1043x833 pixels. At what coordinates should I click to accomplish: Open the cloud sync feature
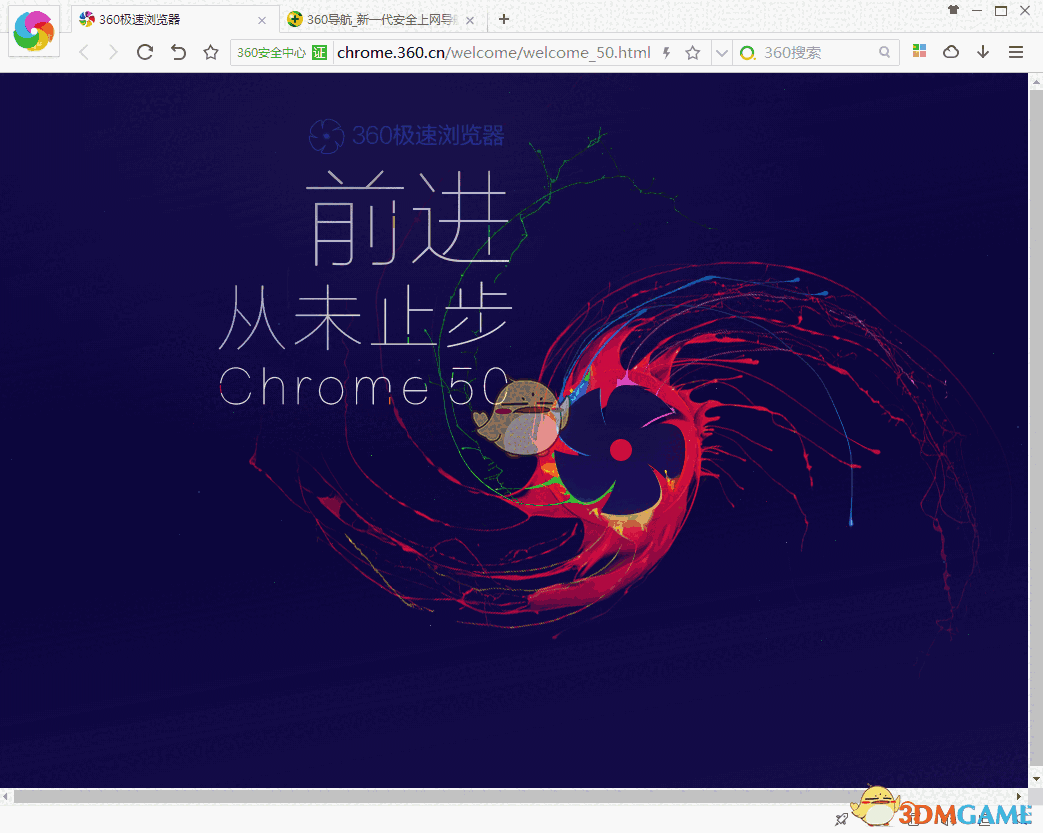[951, 52]
